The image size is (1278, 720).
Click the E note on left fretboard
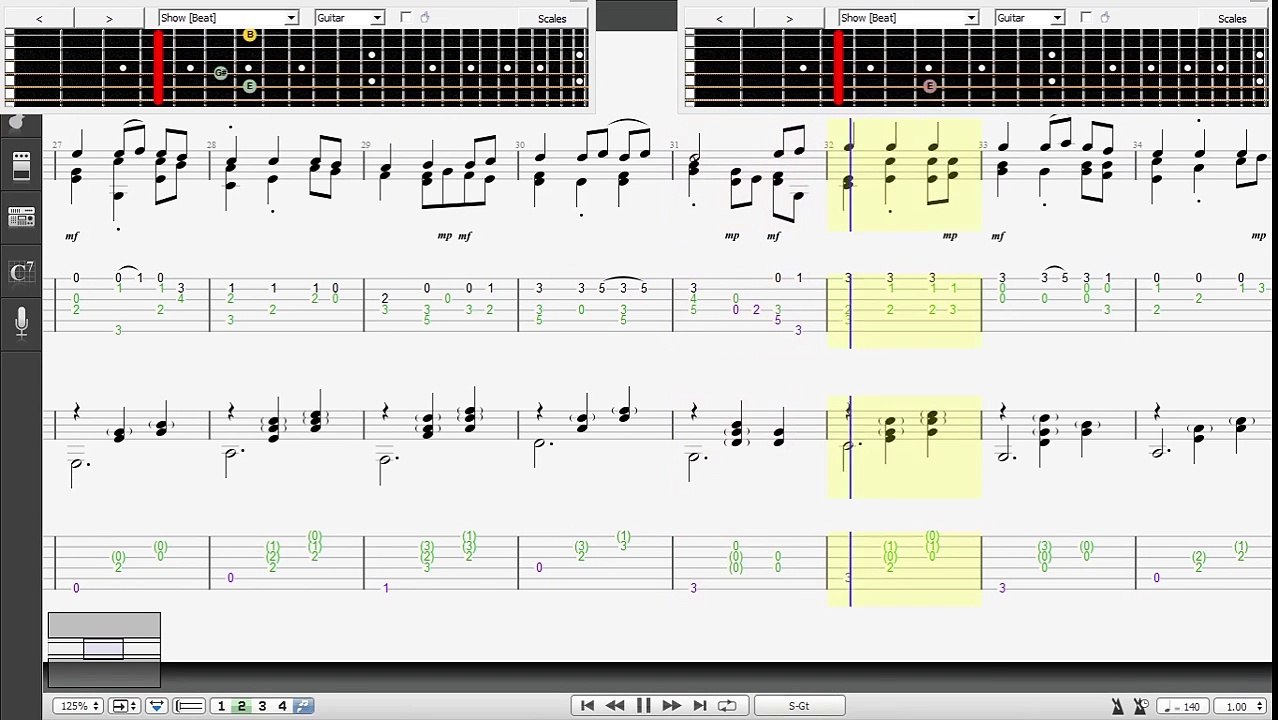pos(249,86)
